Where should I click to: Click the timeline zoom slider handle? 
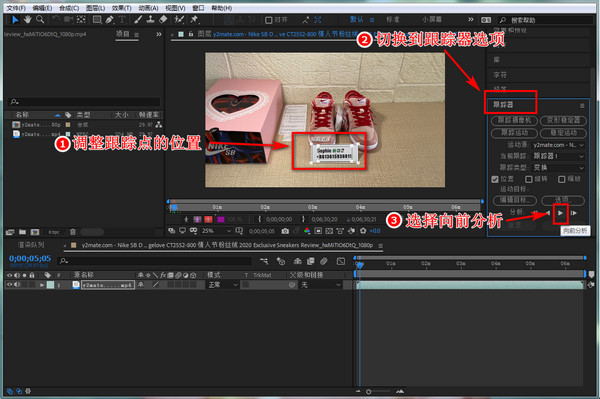pos(368,391)
